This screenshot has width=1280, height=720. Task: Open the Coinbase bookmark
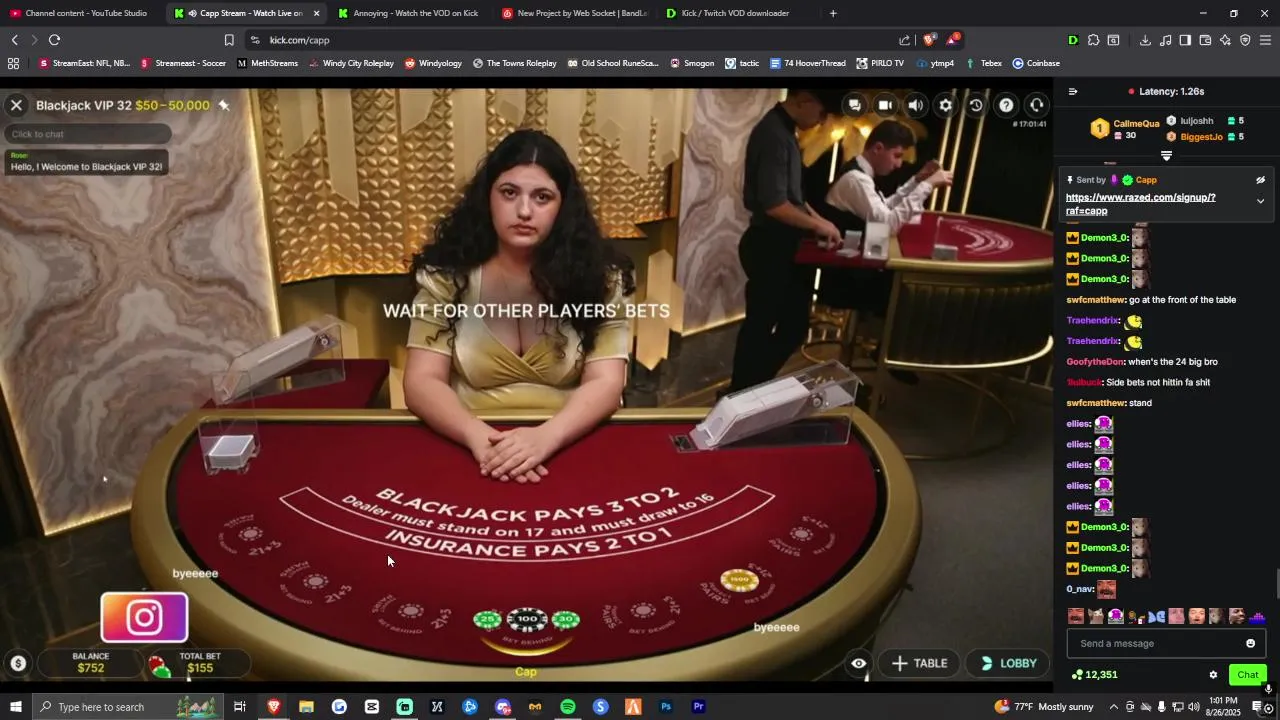[1036, 63]
